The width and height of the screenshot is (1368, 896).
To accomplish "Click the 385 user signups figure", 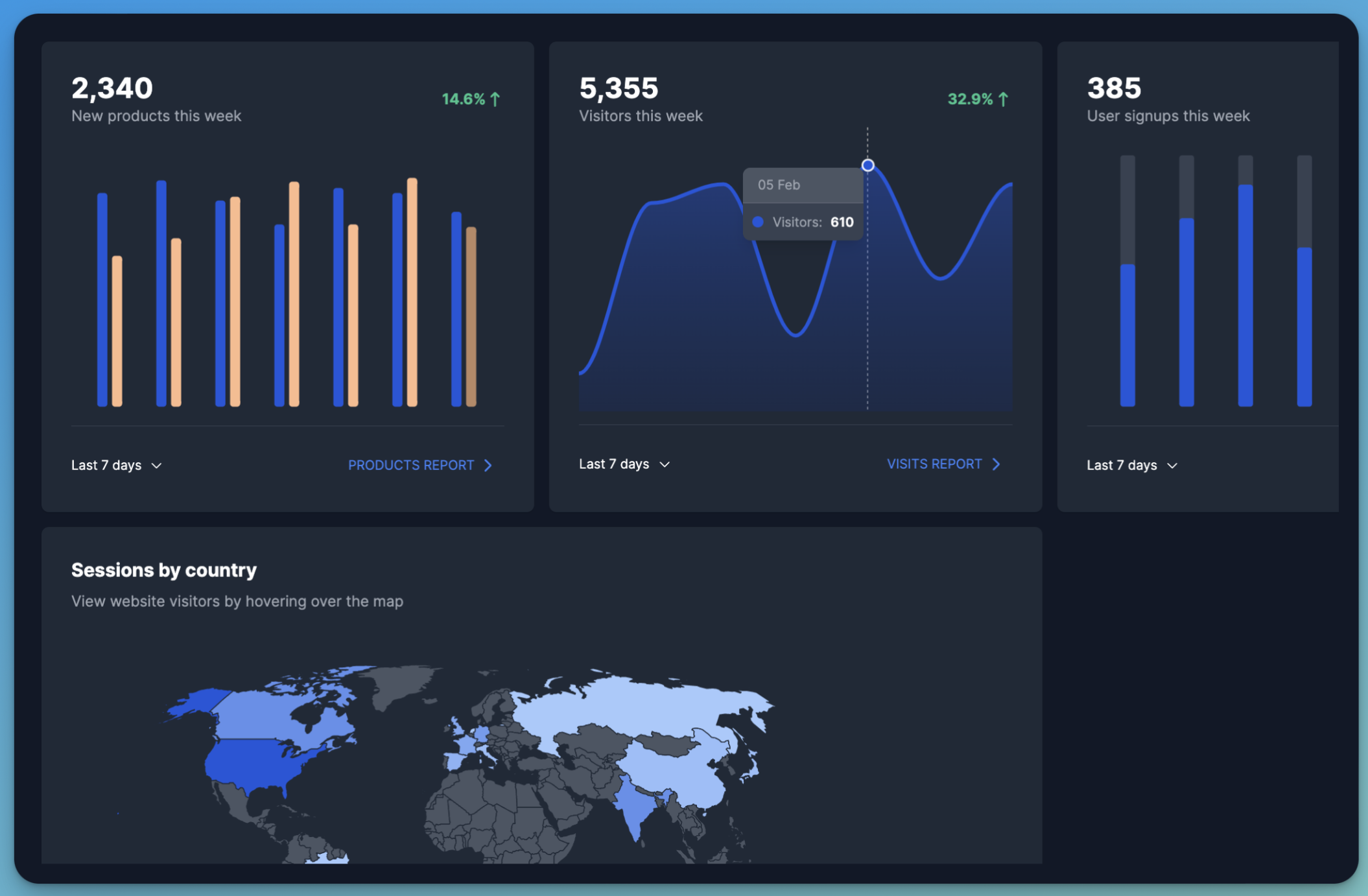I will pos(1114,88).
